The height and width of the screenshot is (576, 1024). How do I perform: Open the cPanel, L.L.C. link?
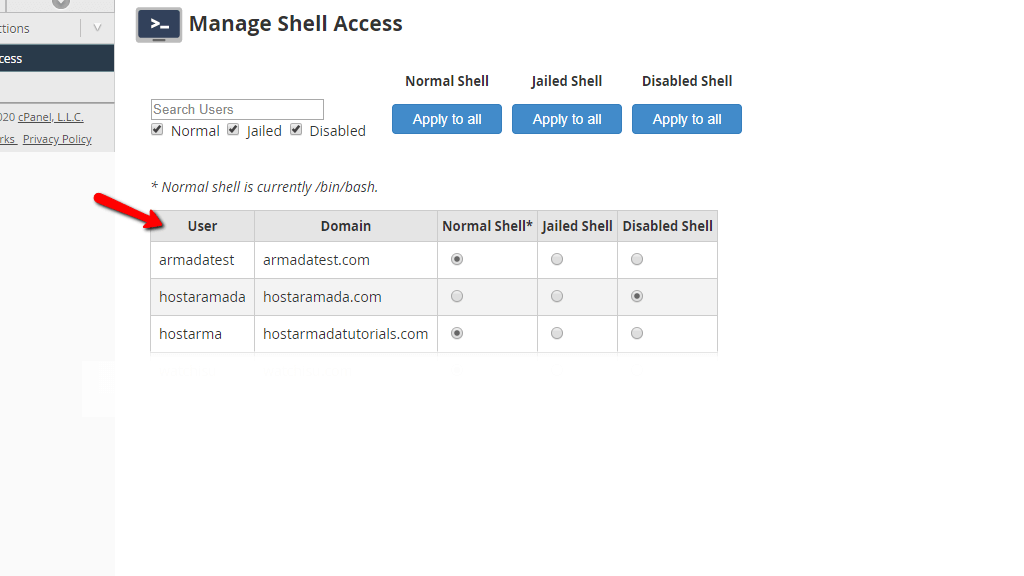[50, 118]
